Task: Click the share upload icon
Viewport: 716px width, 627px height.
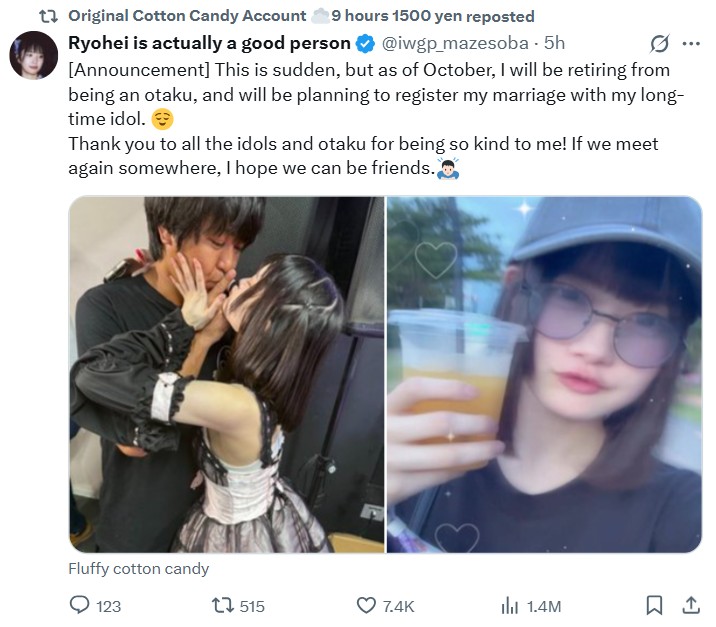Action: point(691,605)
